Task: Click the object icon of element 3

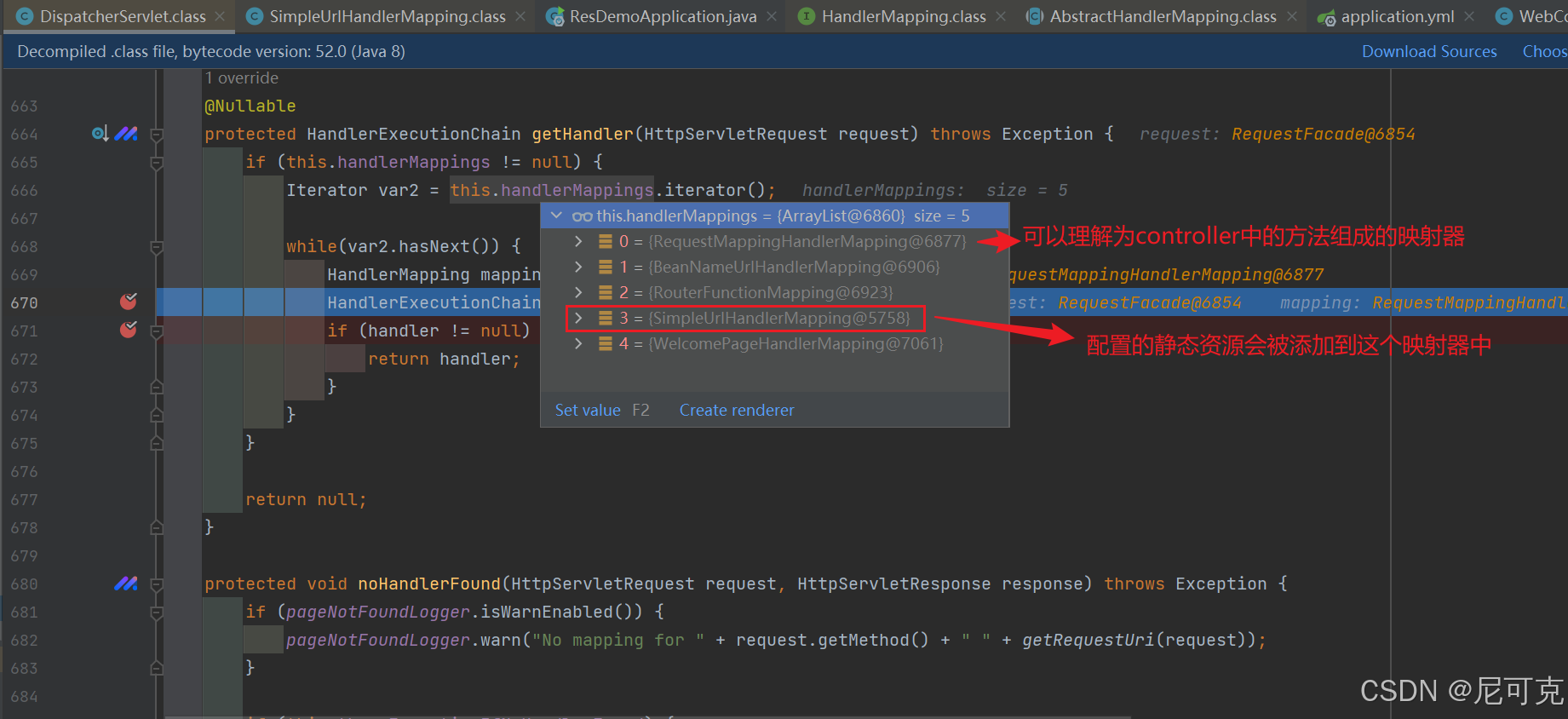Action: [606, 318]
